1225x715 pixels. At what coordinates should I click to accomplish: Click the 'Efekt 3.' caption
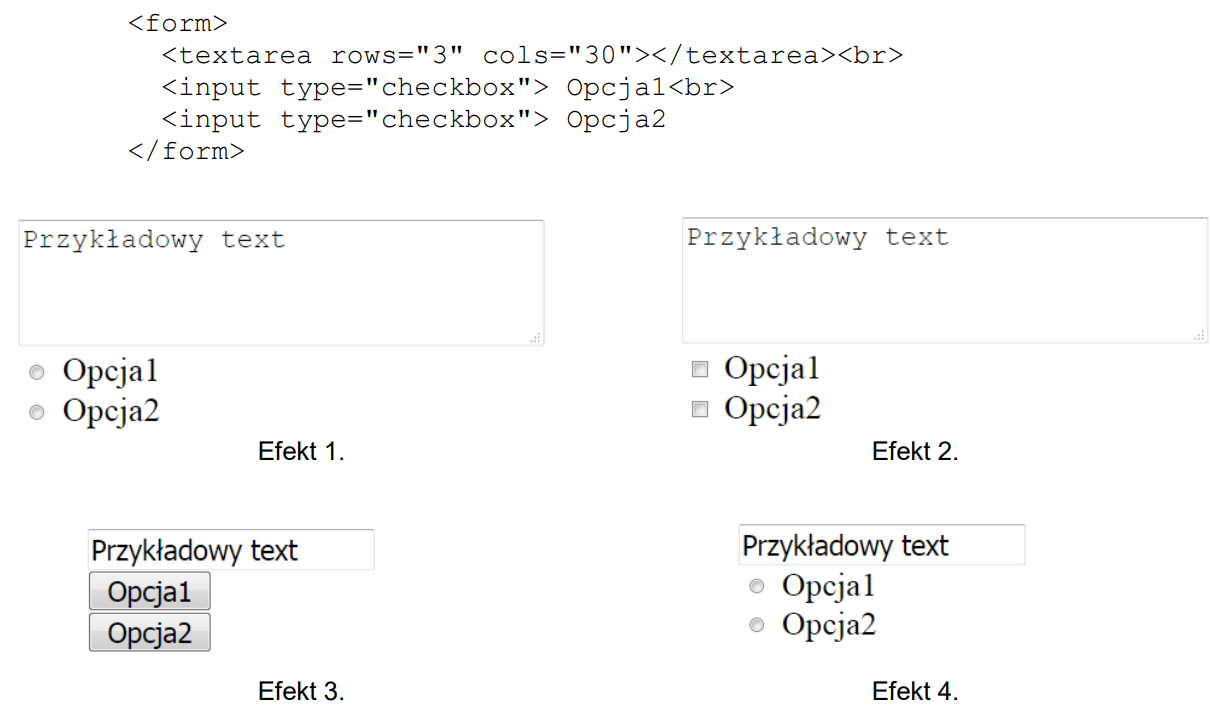click(301, 691)
